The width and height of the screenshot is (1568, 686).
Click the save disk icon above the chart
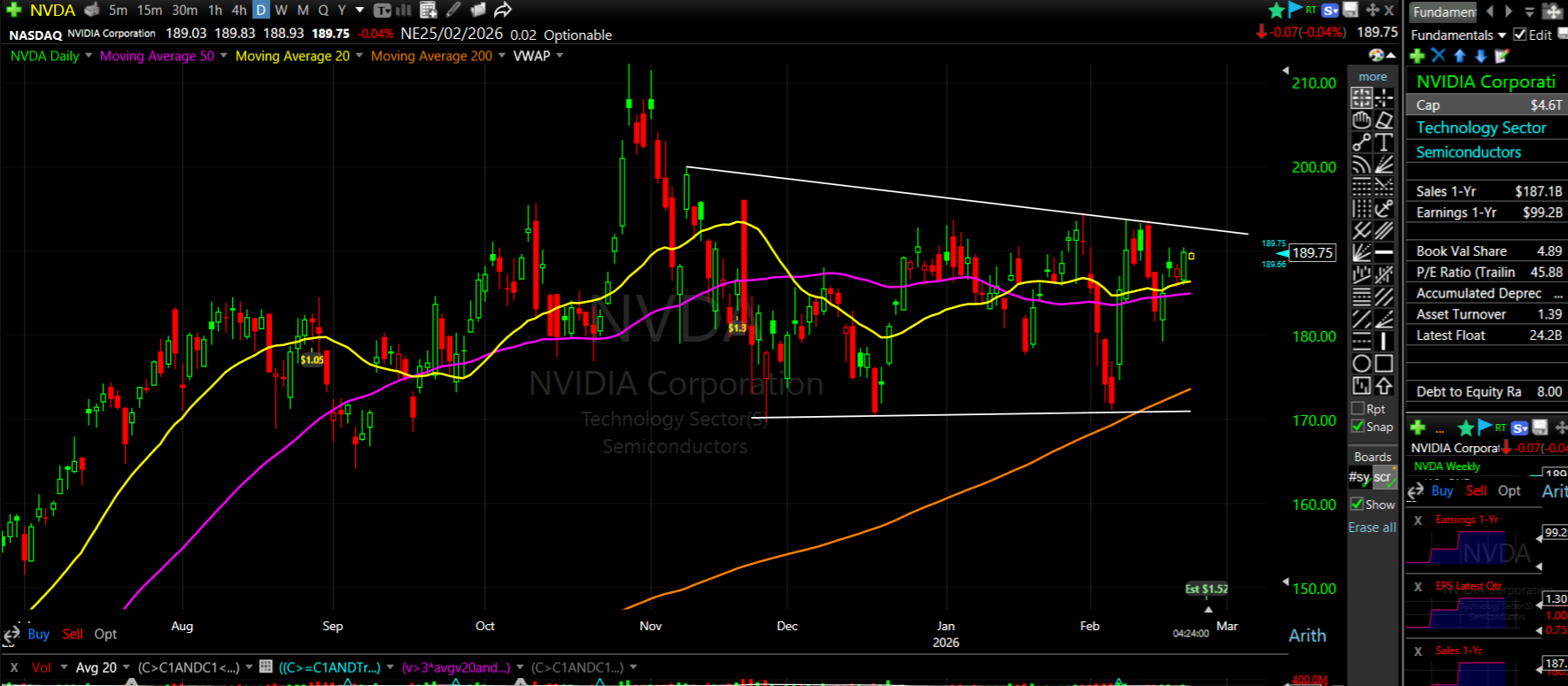pyautogui.click(x=1350, y=10)
